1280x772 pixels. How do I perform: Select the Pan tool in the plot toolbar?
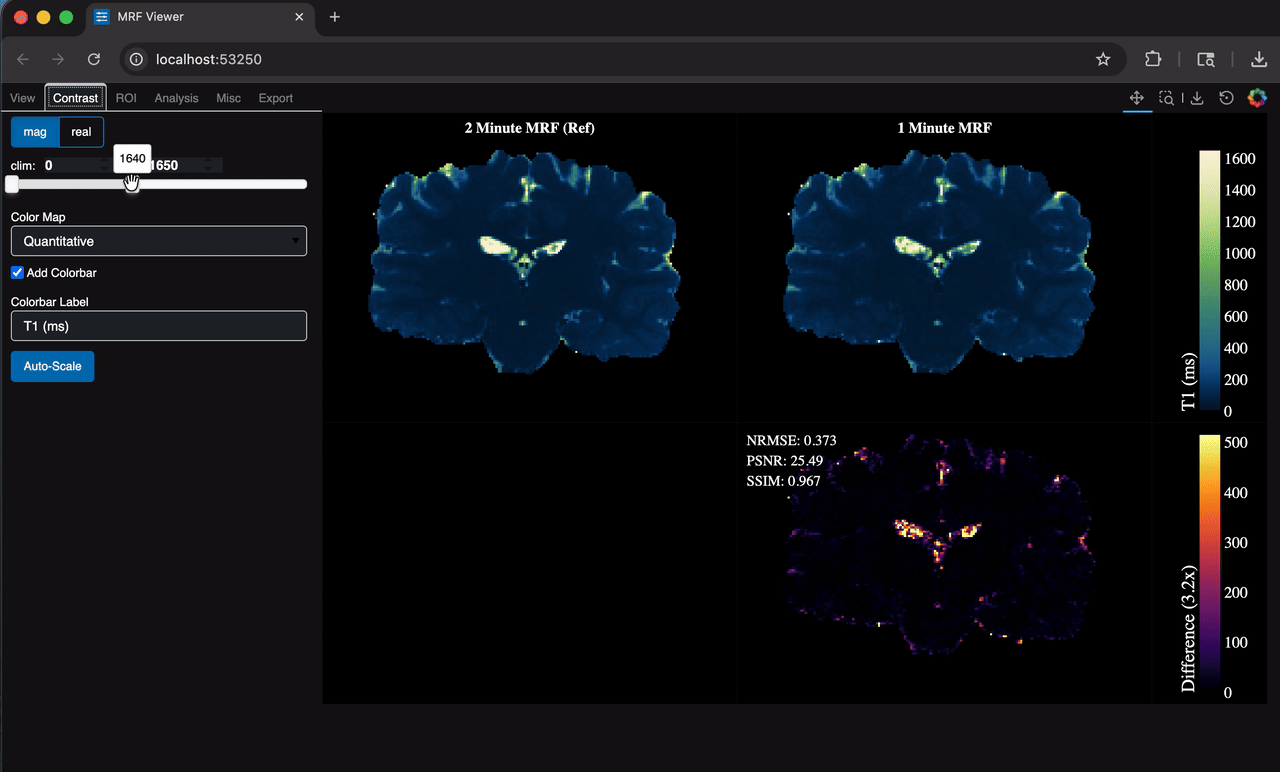(1136, 98)
